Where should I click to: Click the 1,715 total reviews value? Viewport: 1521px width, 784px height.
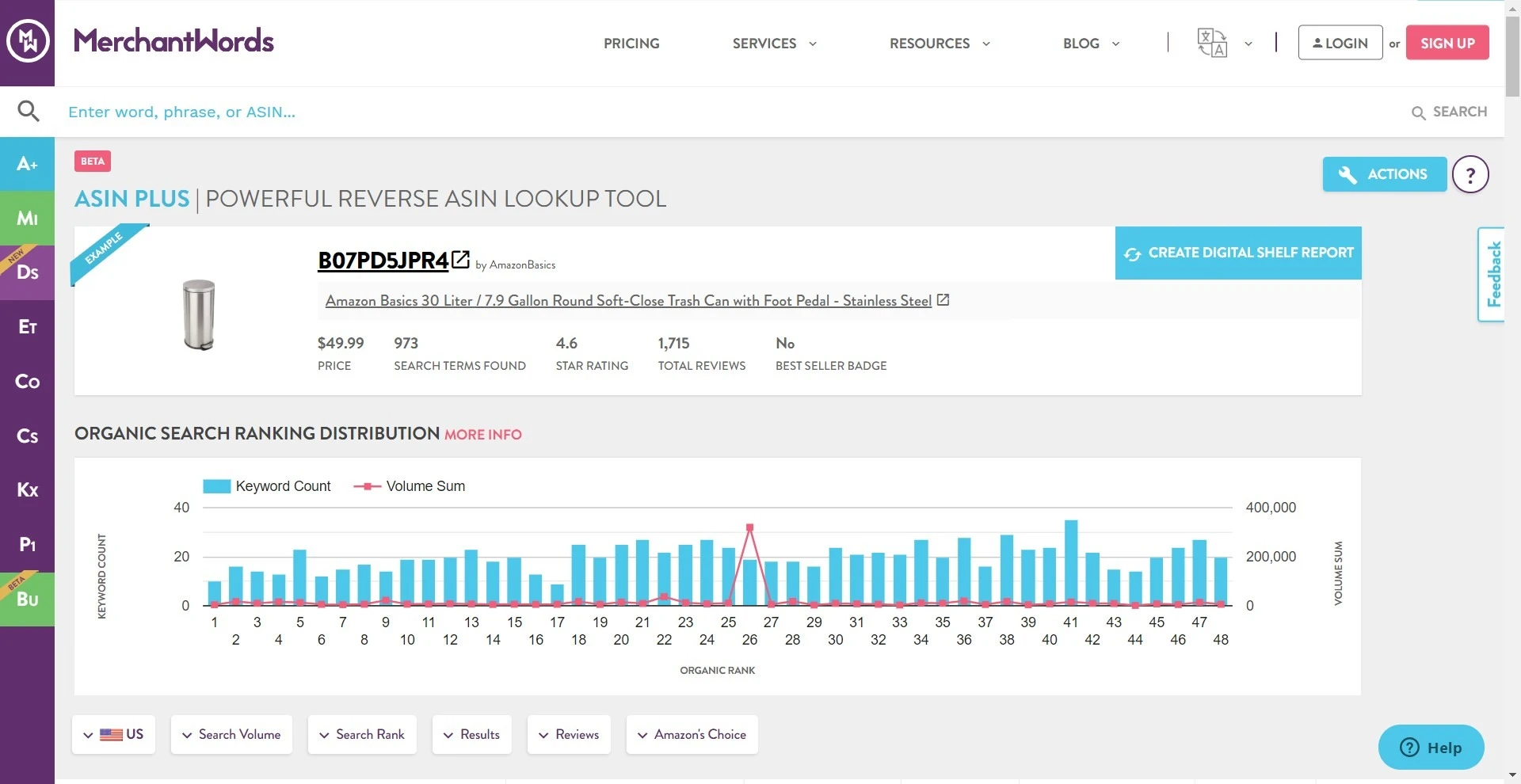coord(673,343)
